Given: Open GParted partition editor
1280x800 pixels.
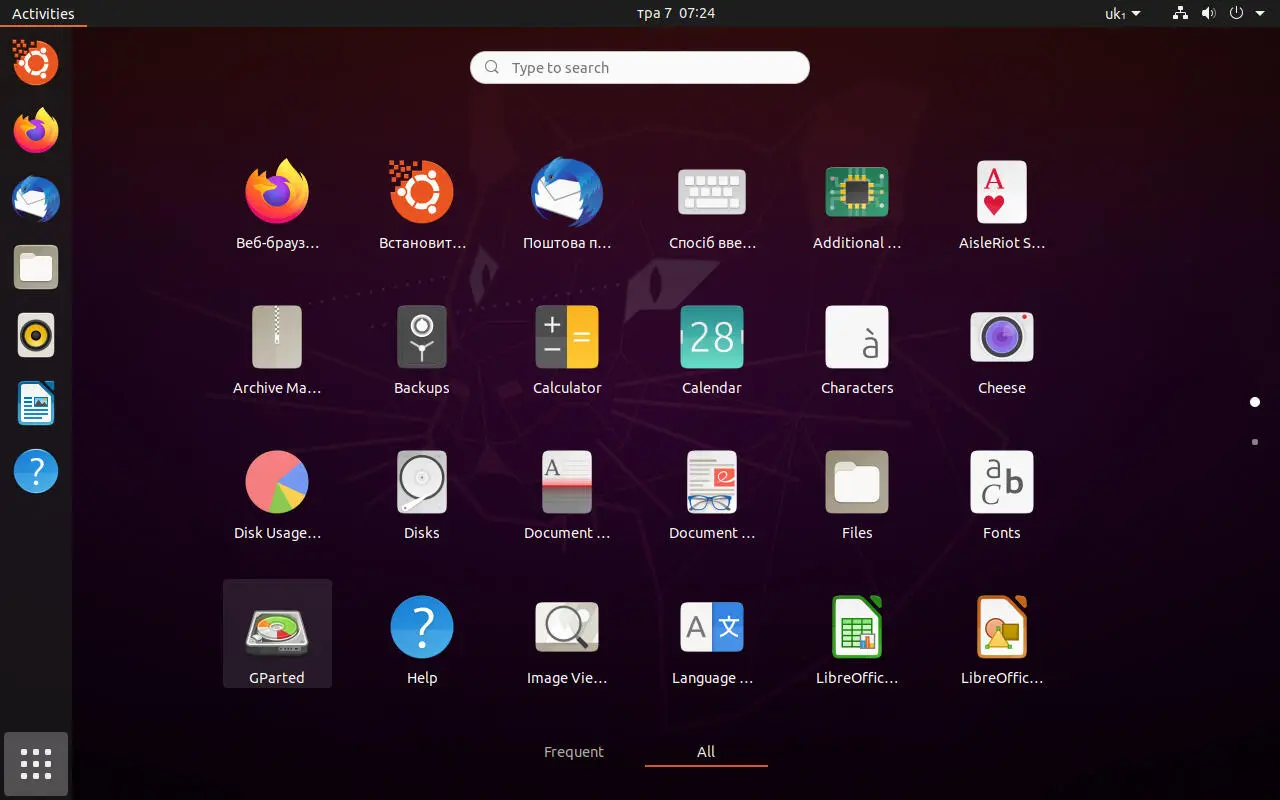Looking at the screenshot, I should [277, 634].
